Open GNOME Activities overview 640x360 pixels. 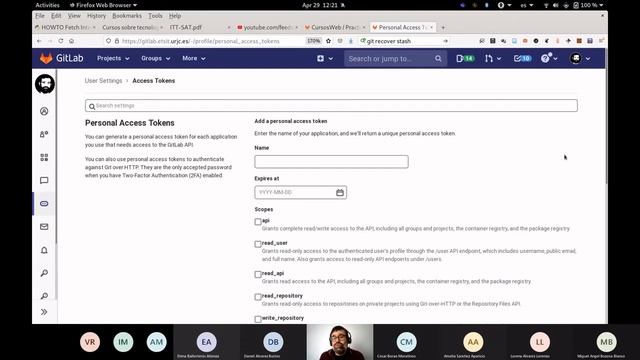coord(47,5)
